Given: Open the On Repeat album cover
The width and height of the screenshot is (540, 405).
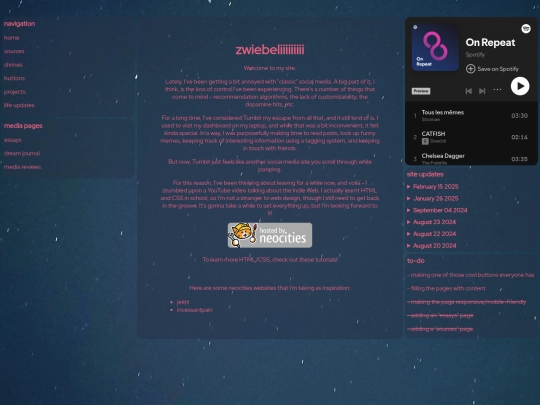Looking at the screenshot, I should coord(435,48).
